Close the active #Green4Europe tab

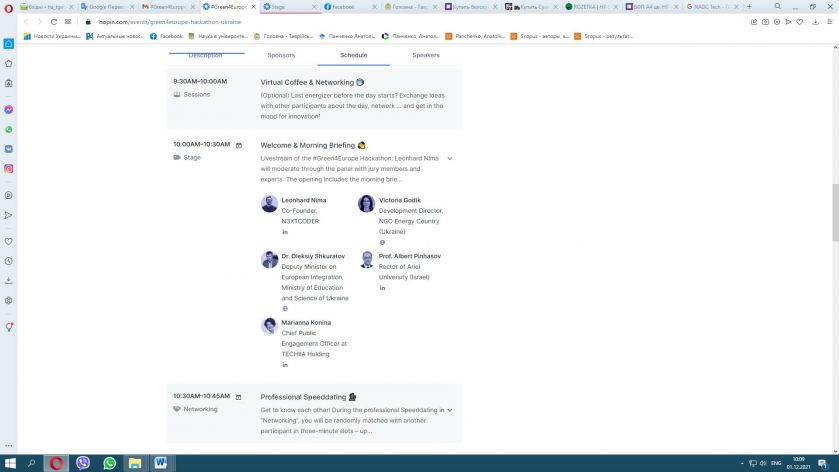254,7
